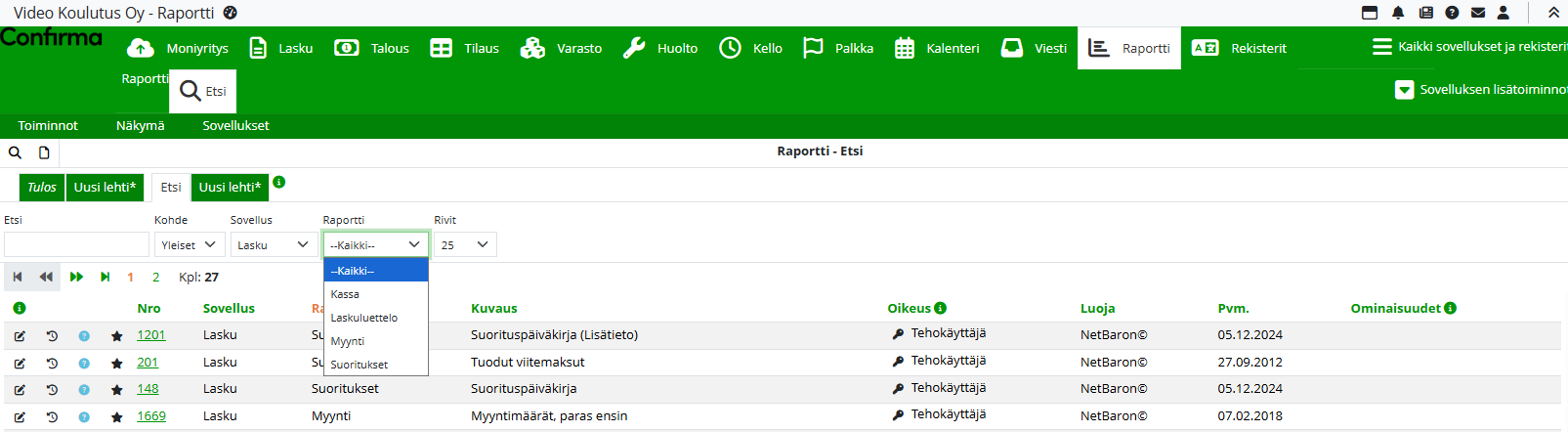
Task: Open report number 1201 link
Action: 150,335
